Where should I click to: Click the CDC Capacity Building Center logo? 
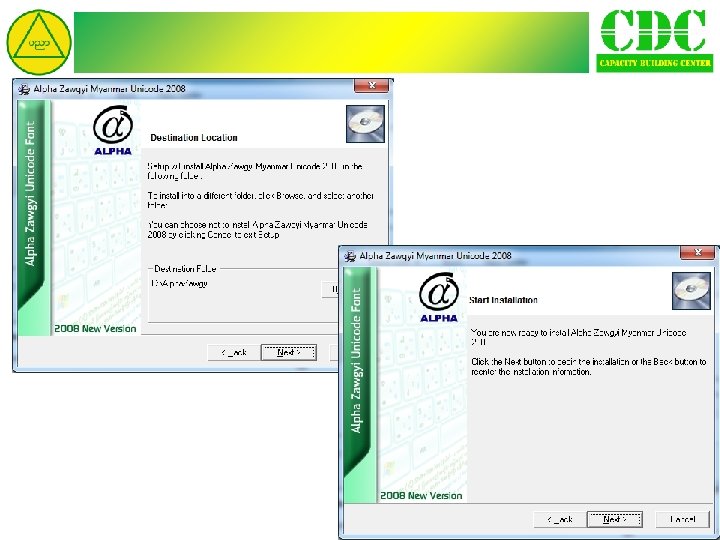[x=655, y=40]
